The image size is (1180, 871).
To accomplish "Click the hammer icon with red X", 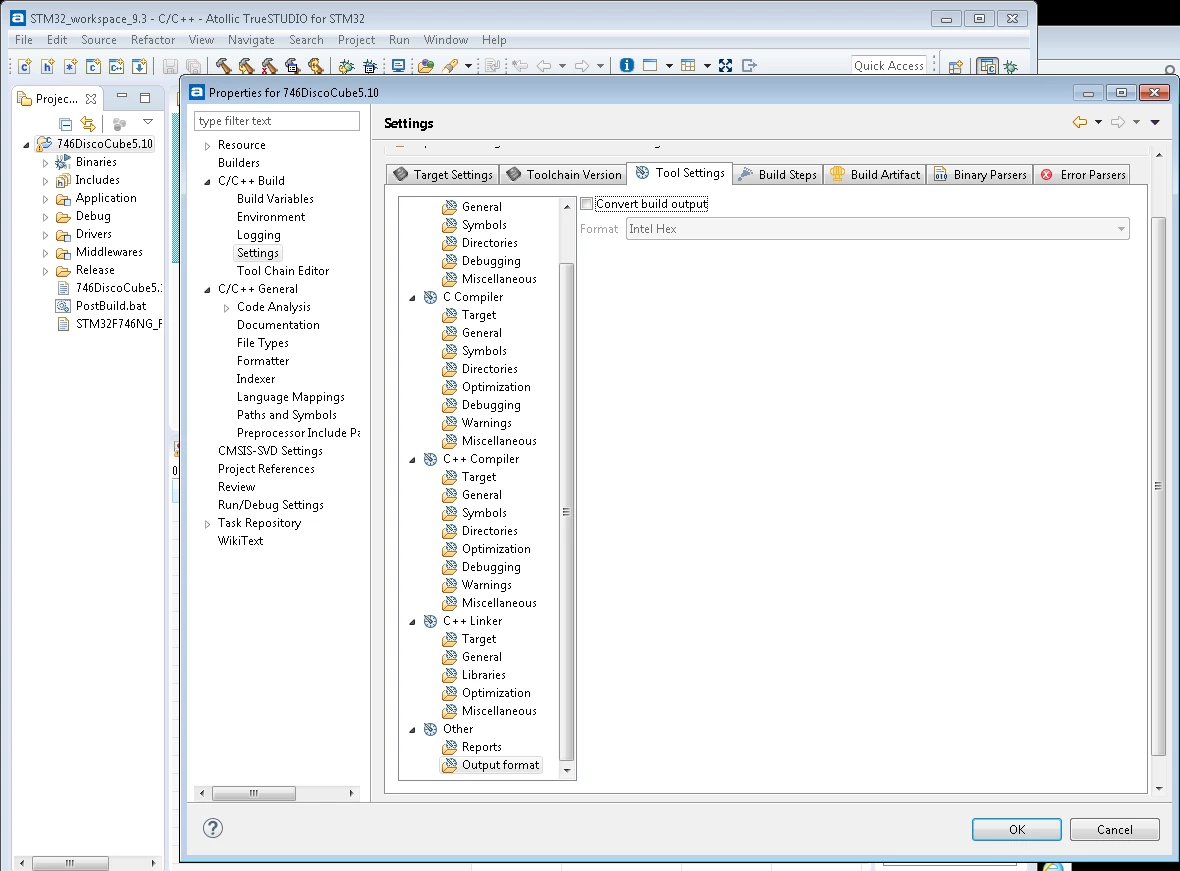I will click(x=269, y=66).
